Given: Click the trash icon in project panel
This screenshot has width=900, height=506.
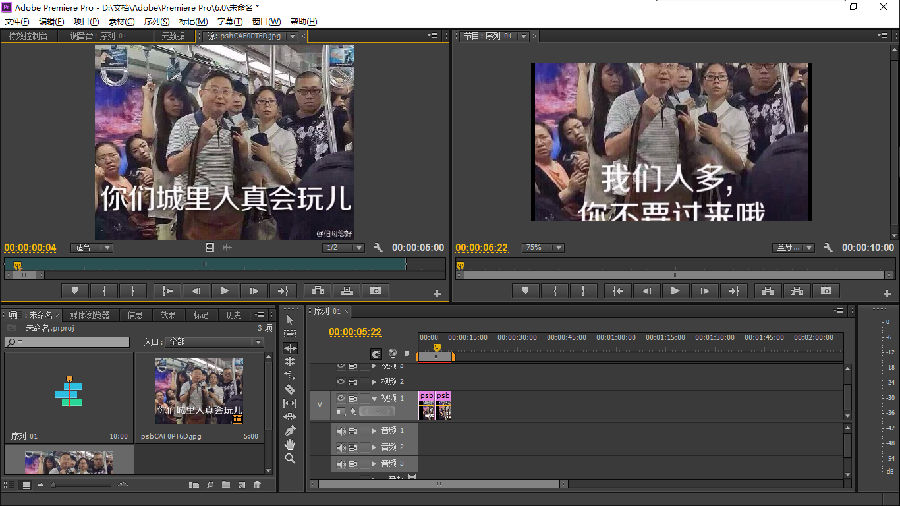Looking at the screenshot, I should point(257,485).
